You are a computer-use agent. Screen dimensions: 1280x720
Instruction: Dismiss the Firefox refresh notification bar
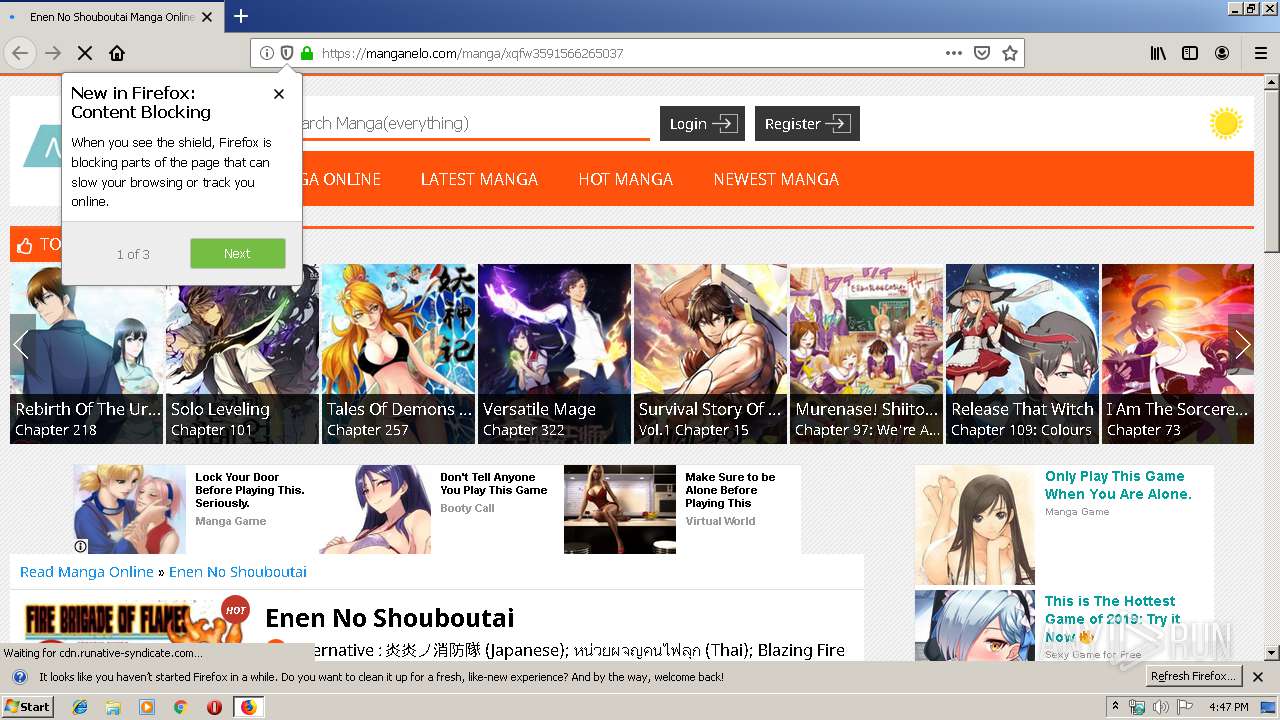tap(1258, 677)
